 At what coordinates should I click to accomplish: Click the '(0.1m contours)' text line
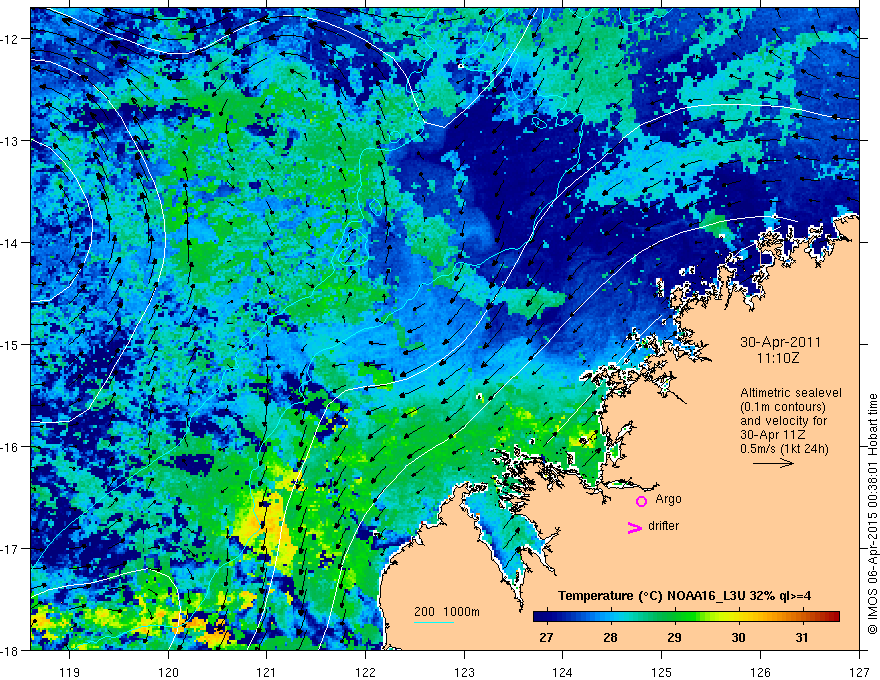pos(783,407)
